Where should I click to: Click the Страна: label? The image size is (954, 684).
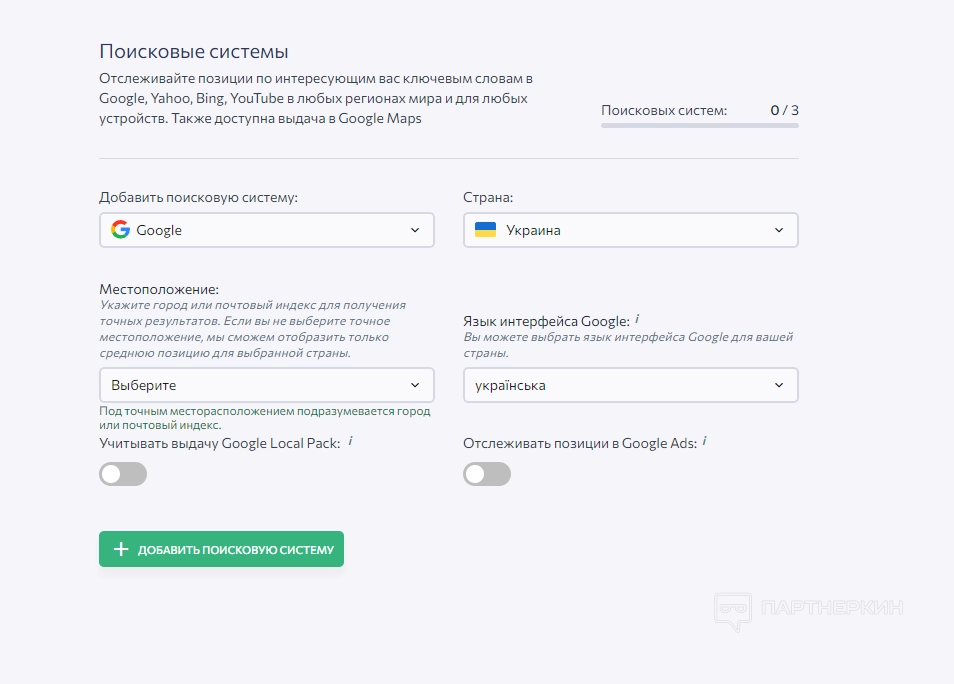point(488,197)
